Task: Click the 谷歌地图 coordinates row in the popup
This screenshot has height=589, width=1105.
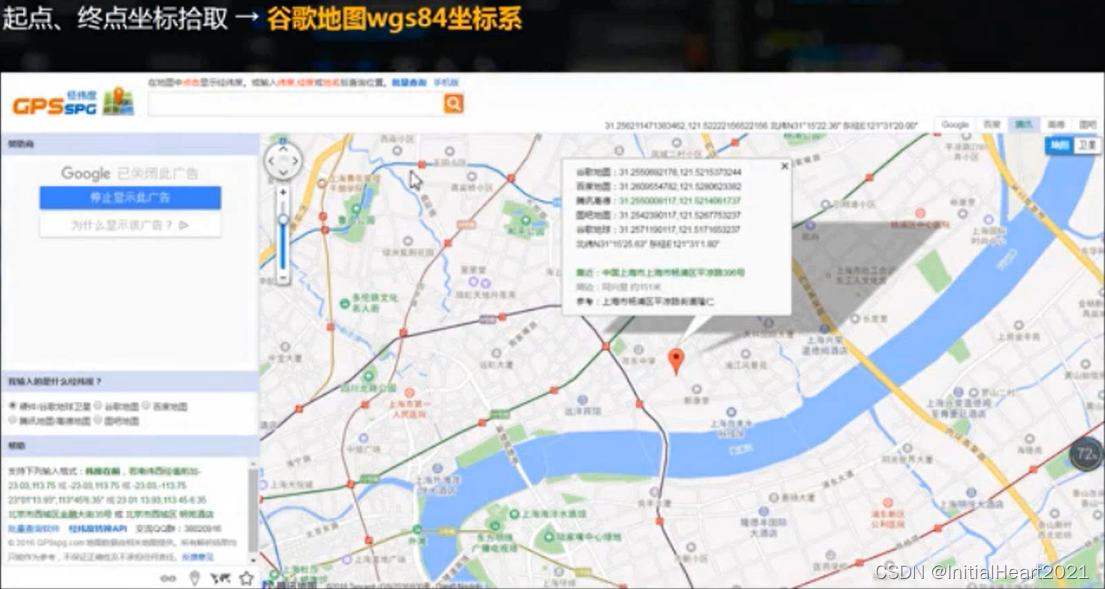Action: tap(658, 172)
